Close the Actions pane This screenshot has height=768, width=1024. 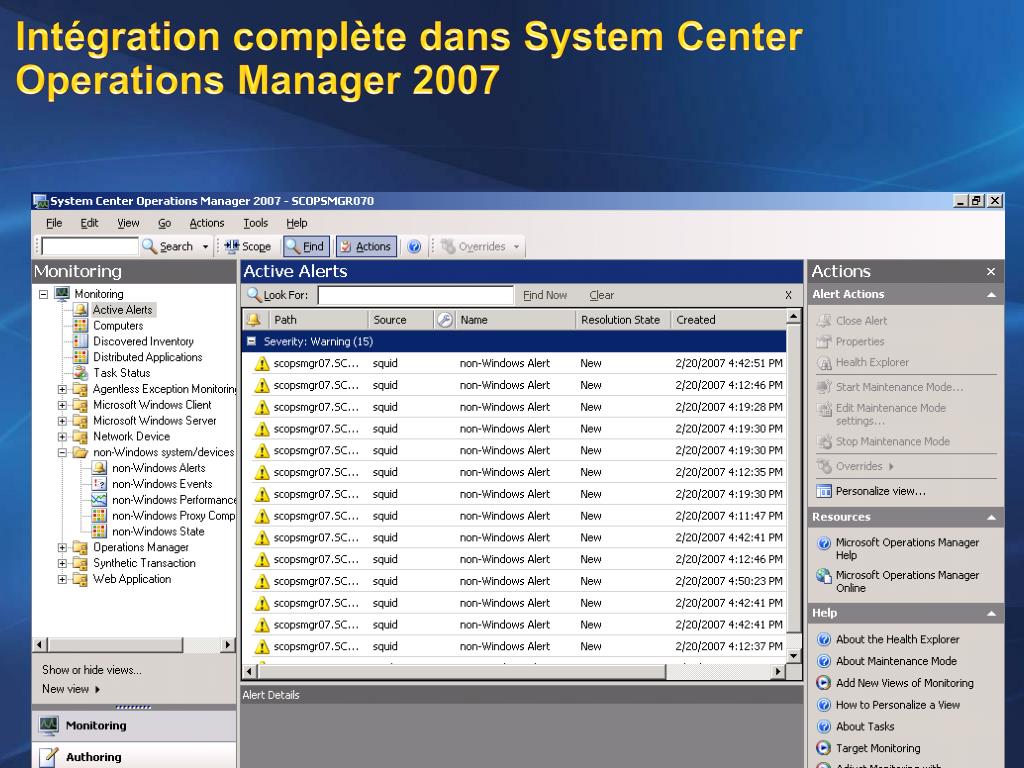click(x=991, y=272)
